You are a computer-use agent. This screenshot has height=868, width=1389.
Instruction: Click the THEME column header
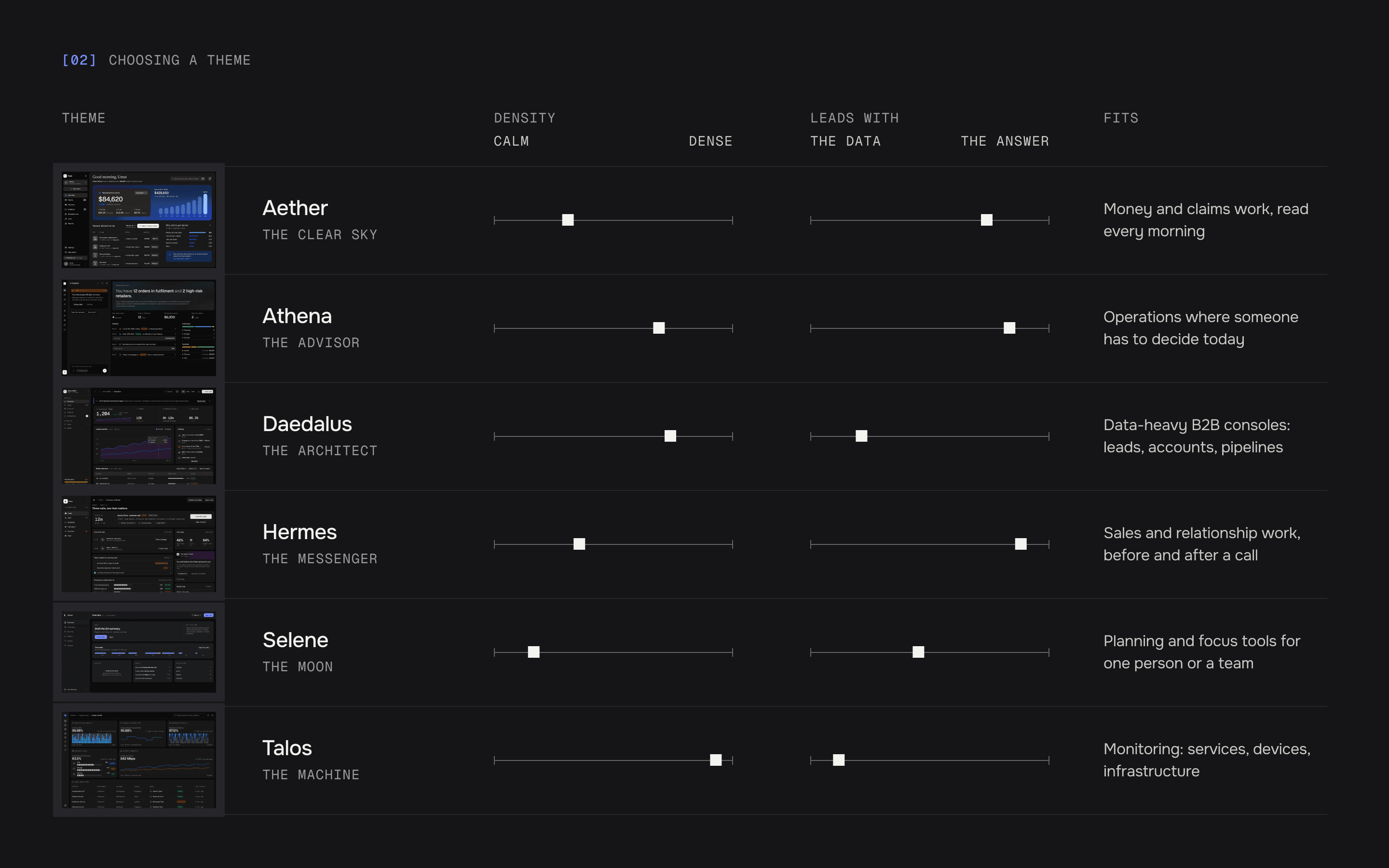[x=84, y=118]
